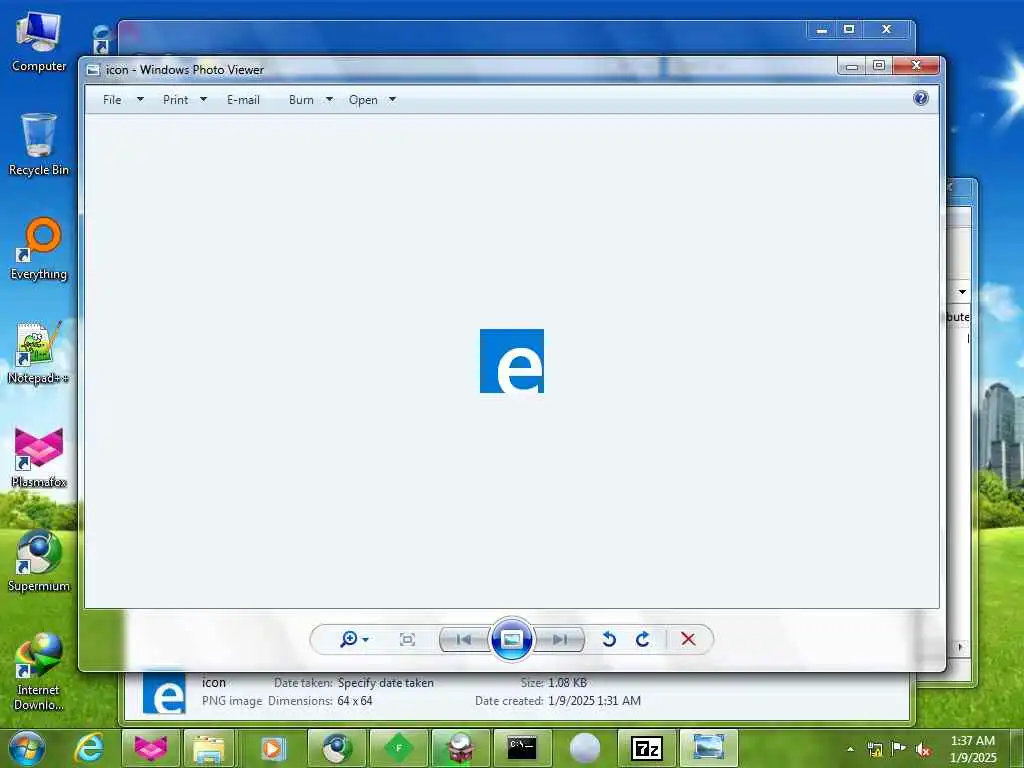Click 'Specify date taken' in details pane

pos(386,683)
